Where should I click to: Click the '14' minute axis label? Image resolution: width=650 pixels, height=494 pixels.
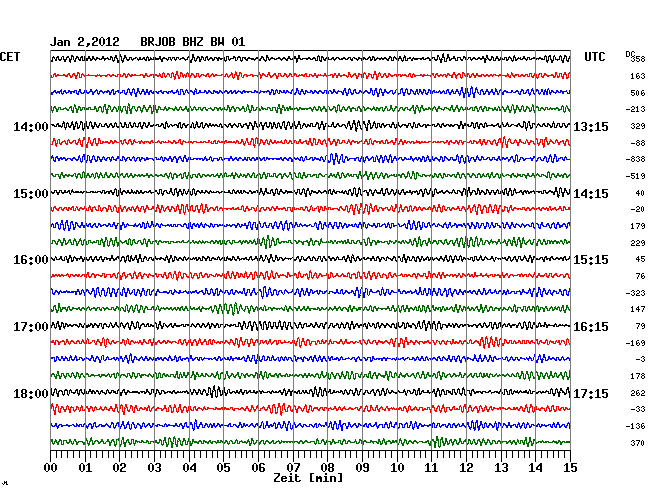point(535,468)
